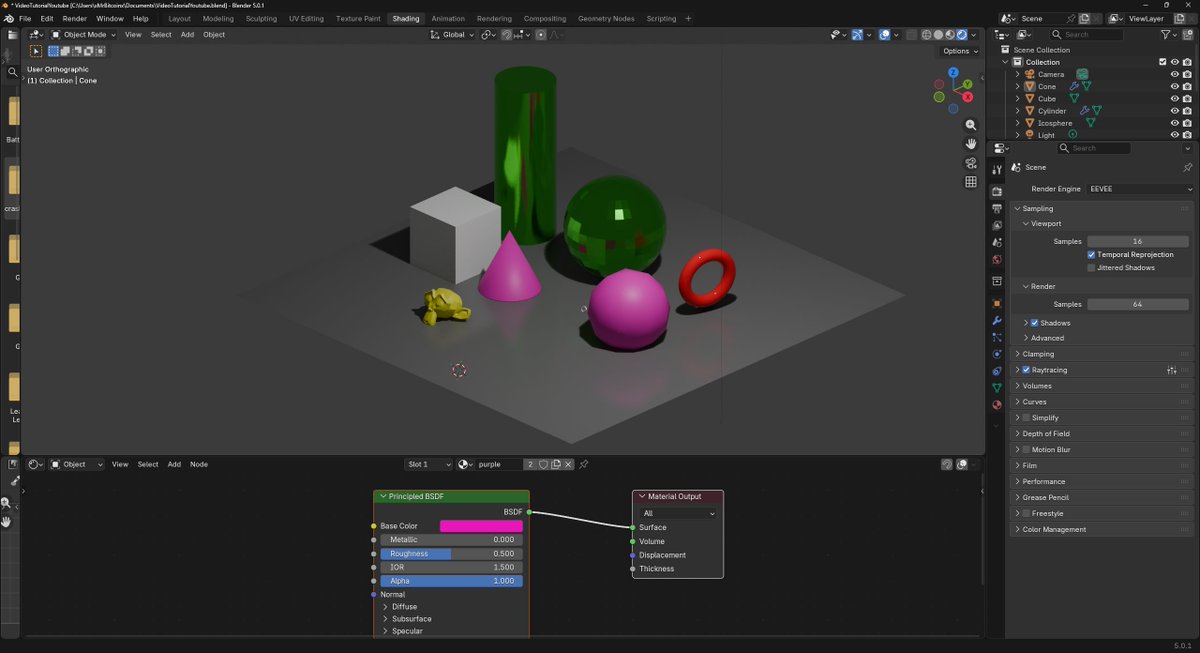The height and width of the screenshot is (653, 1200).
Task: Open the Physics properties tab icon
Action: 996,354
